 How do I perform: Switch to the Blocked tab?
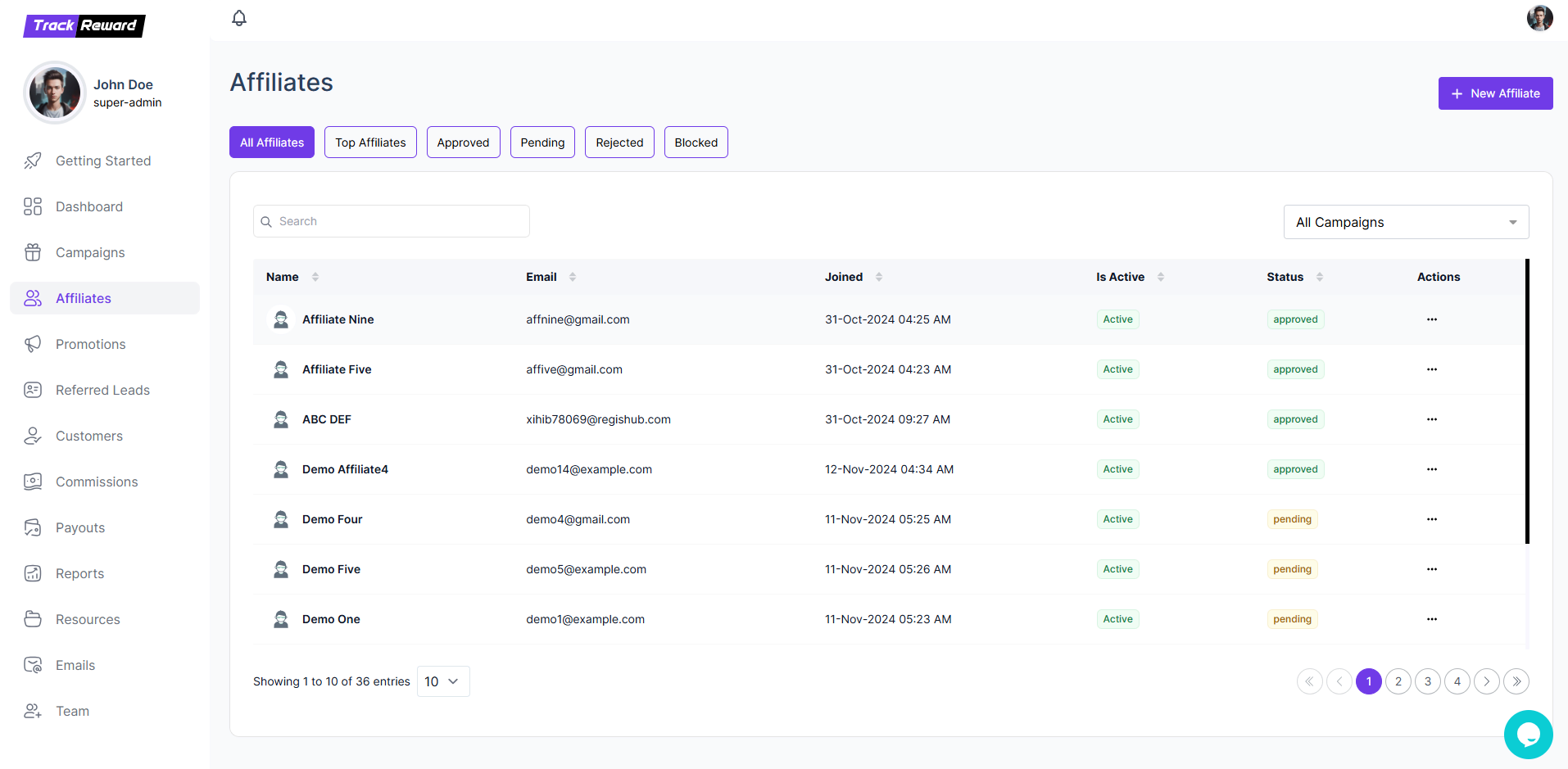click(696, 142)
